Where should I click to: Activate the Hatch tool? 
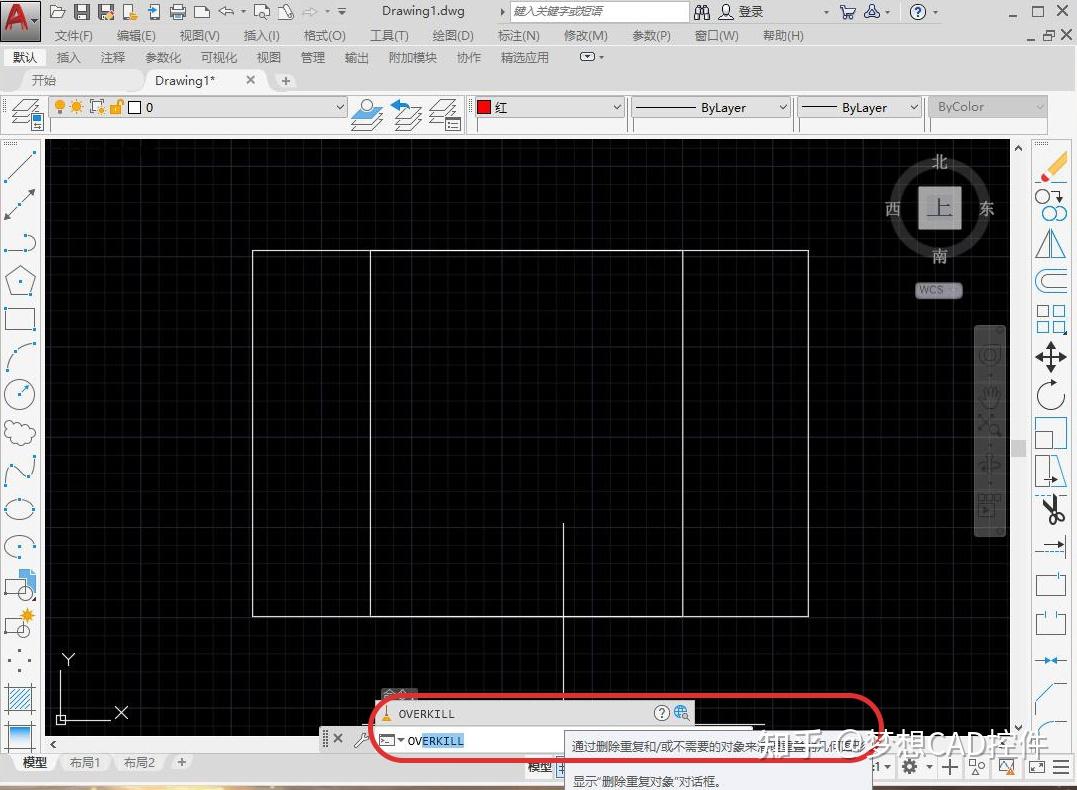click(x=20, y=698)
